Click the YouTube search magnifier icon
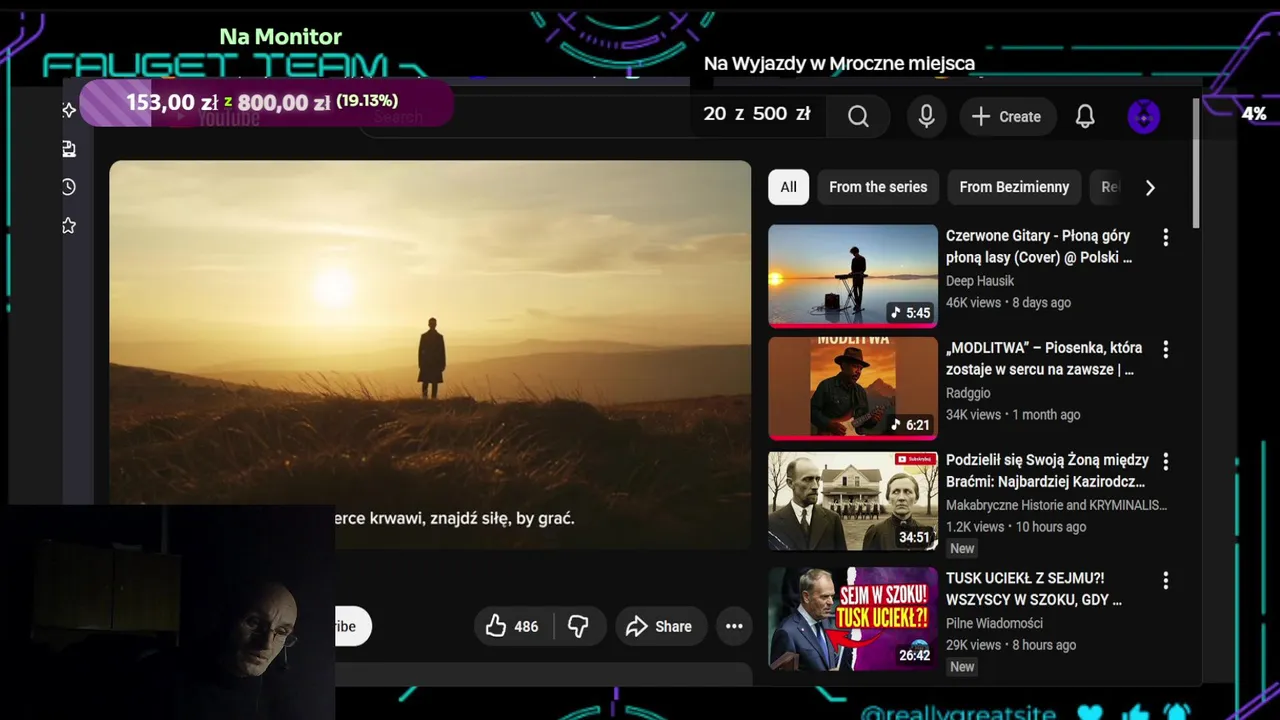 coord(858,117)
